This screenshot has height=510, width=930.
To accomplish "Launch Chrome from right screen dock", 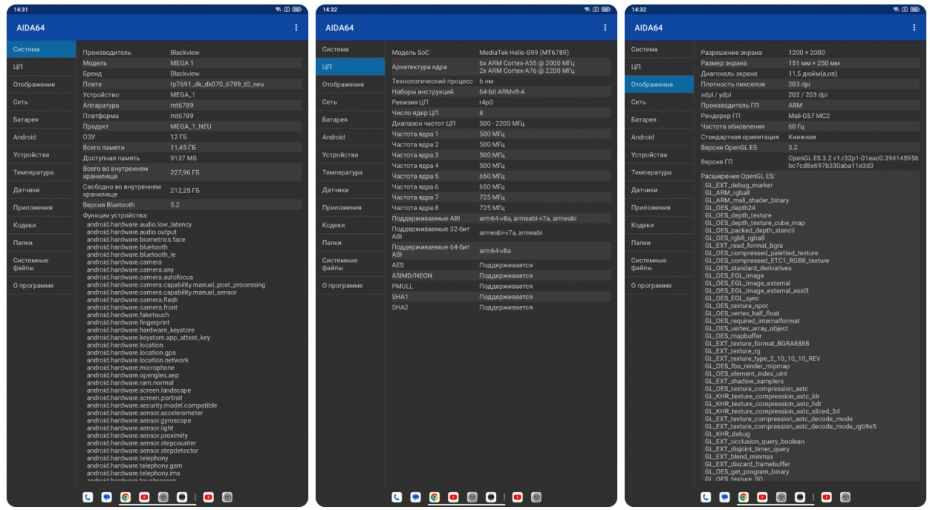I will (x=744, y=497).
